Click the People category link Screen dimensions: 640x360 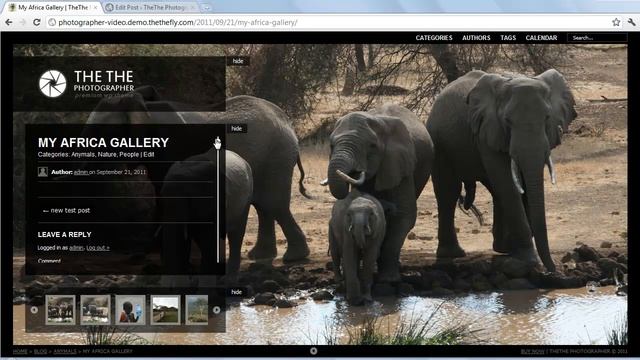click(129, 155)
